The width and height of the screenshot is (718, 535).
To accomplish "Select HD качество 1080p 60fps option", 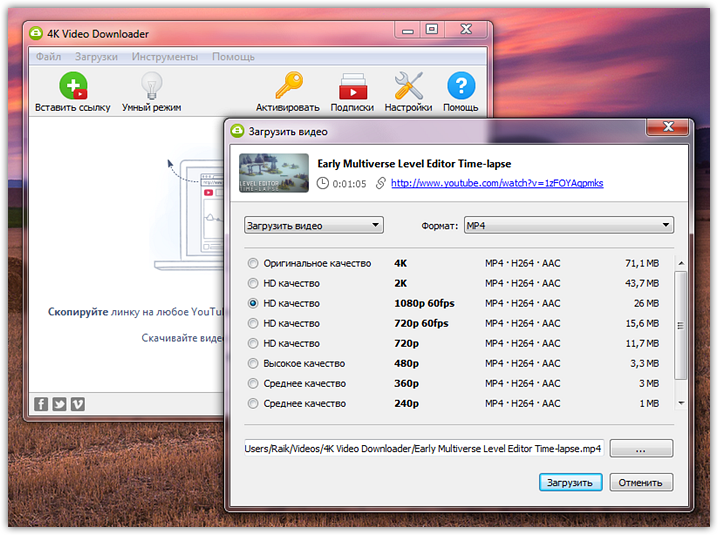I will (x=253, y=303).
